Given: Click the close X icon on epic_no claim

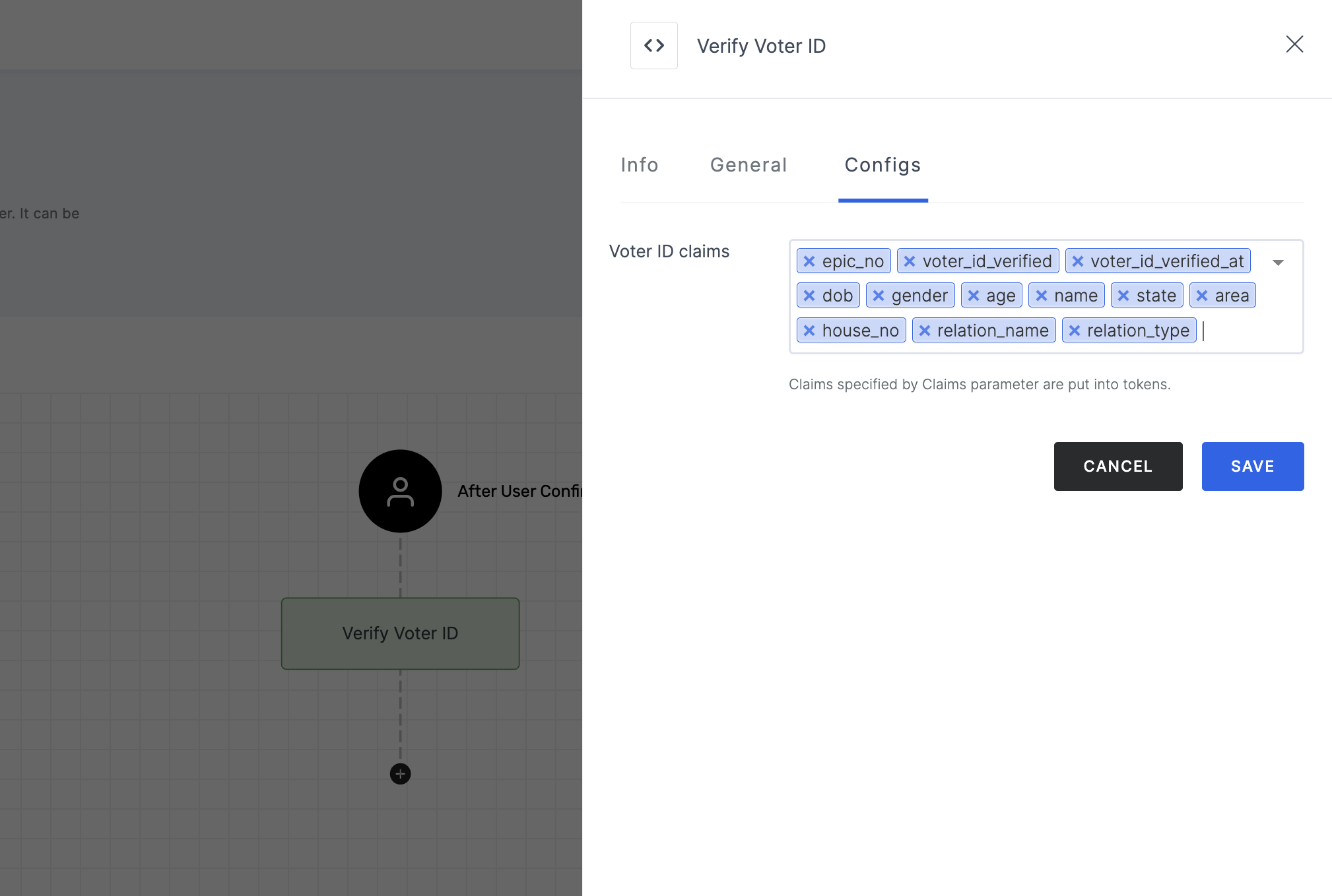Looking at the screenshot, I should (x=809, y=261).
